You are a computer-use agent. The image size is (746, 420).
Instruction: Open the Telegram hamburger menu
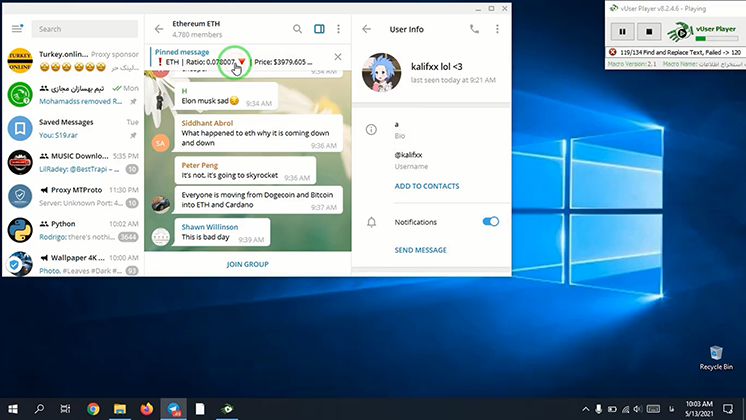(x=19, y=29)
